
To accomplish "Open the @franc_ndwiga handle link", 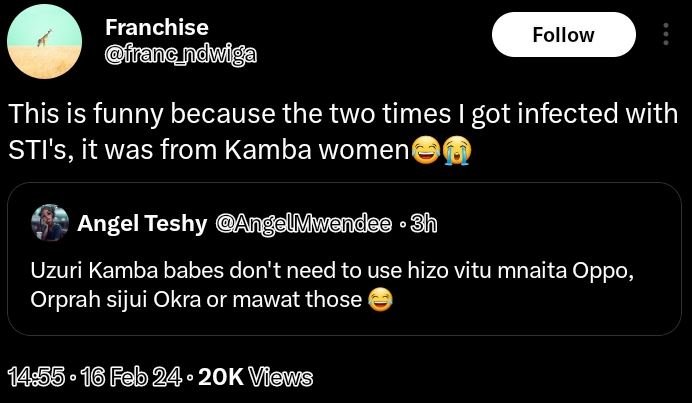I will click(180, 54).
